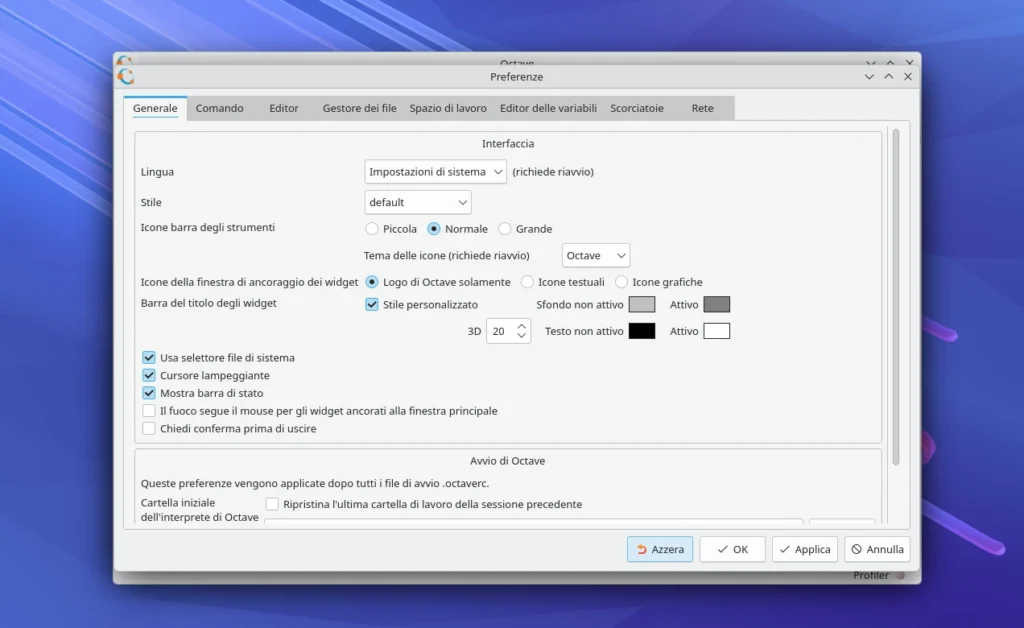
Task: Switch to the Scorciatoie tab
Action: coord(637,108)
